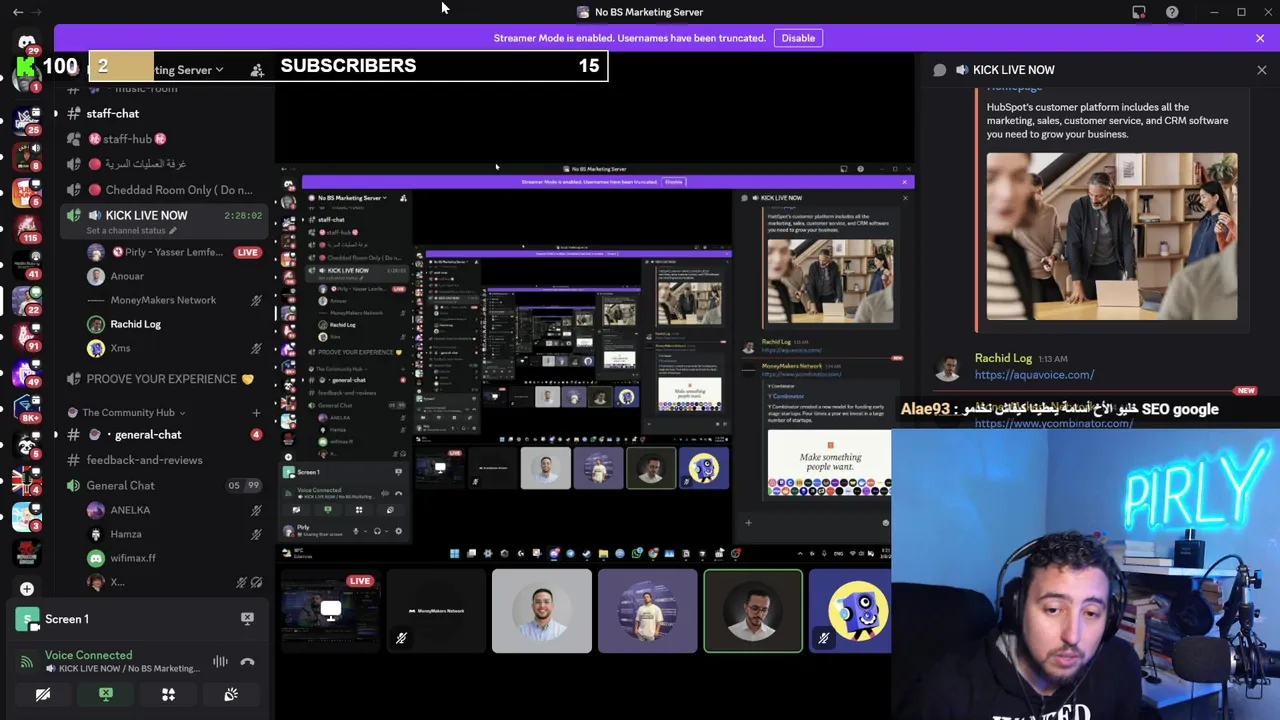Screen dimensions: 1280x720
Task: Open server icon with 115 badge
Action: click(26, 227)
